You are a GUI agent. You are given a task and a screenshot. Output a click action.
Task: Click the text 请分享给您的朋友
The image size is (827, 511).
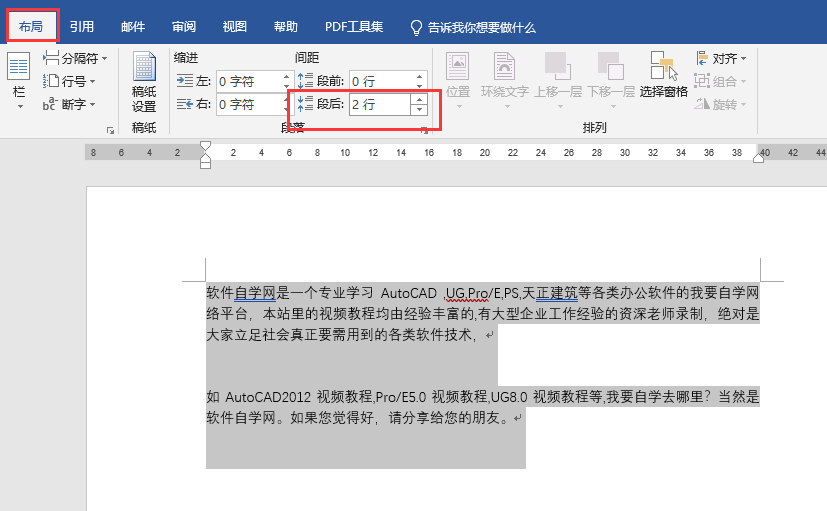pyautogui.click(x=444, y=418)
